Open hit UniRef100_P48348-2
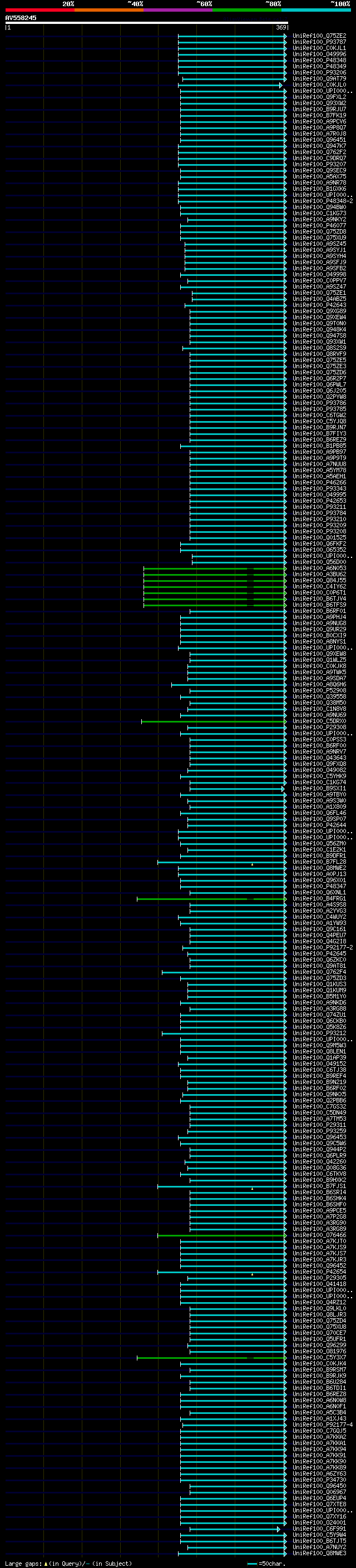The width and height of the screenshot is (356, 1568). pyautogui.click(x=323, y=201)
